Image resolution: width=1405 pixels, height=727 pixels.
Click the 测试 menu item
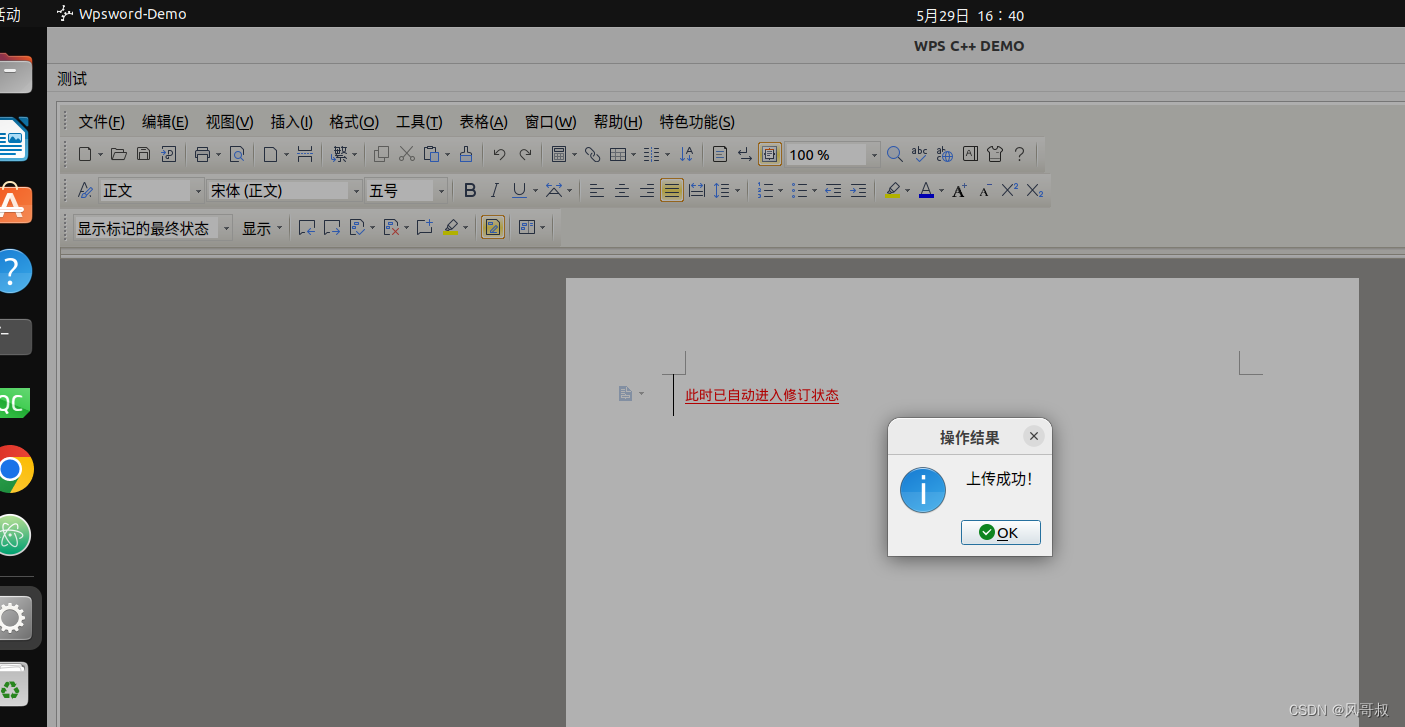pyautogui.click(x=72, y=79)
